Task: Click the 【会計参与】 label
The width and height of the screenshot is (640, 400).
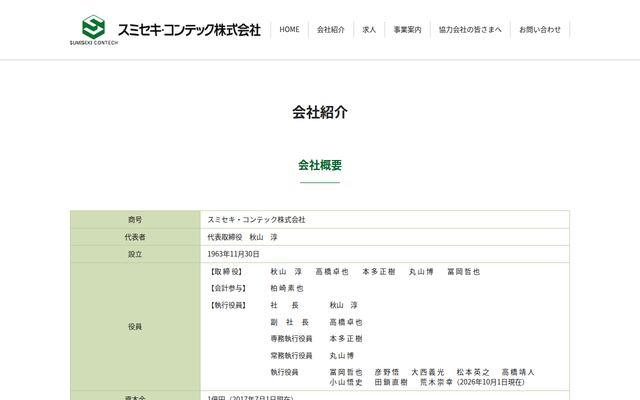Action: pyautogui.click(x=229, y=289)
